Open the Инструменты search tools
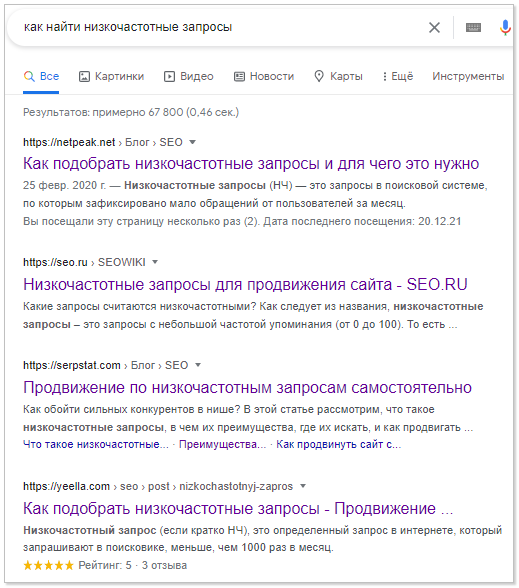Image resolution: width=519 pixels, height=588 pixels. (468, 76)
